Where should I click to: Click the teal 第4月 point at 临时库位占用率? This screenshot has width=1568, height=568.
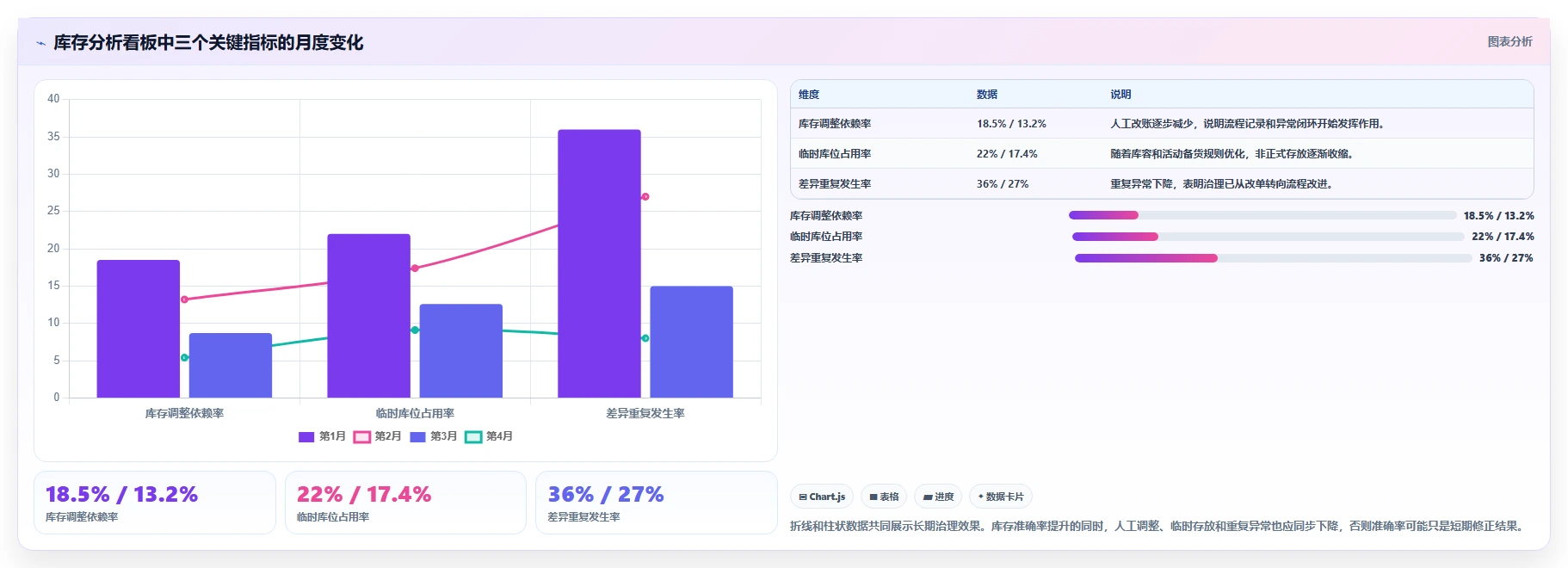click(x=415, y=330)
